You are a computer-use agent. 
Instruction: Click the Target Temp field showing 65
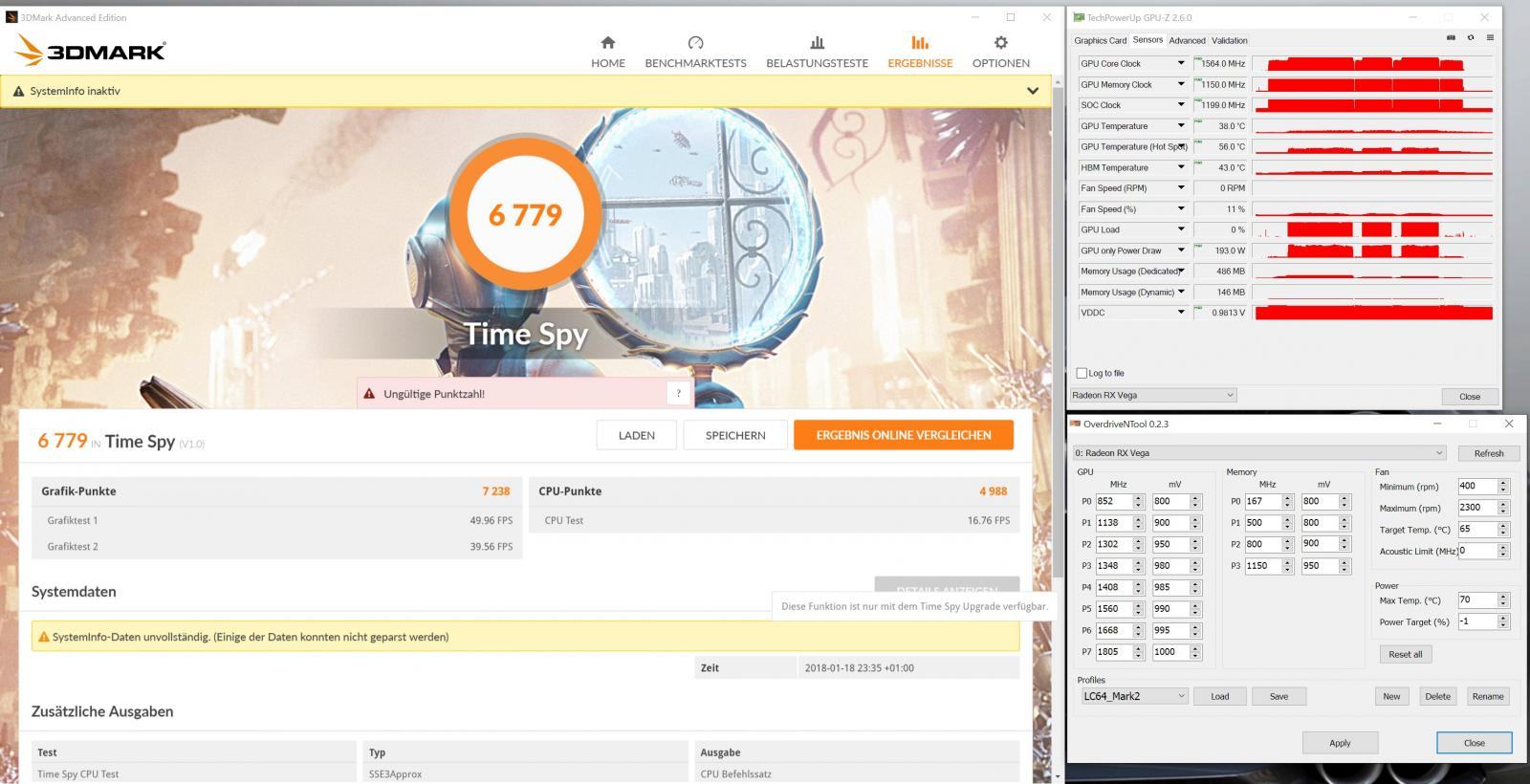click(1477, 529)
